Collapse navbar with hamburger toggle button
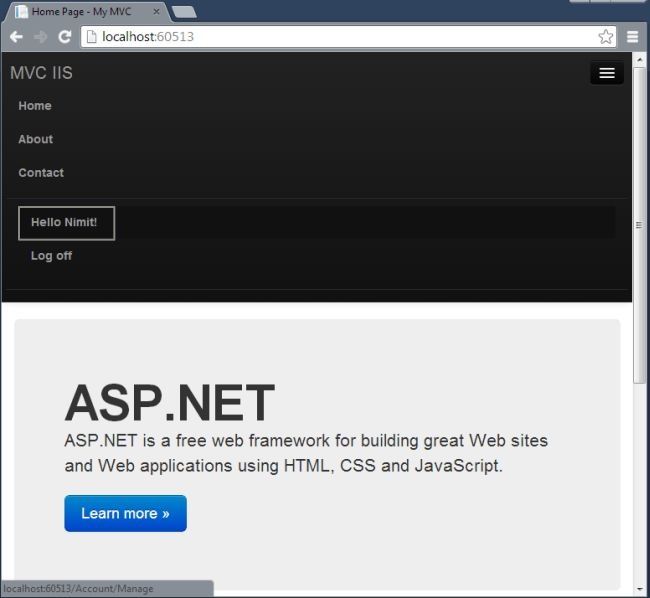650x598 pixels. tap(607, 73)
